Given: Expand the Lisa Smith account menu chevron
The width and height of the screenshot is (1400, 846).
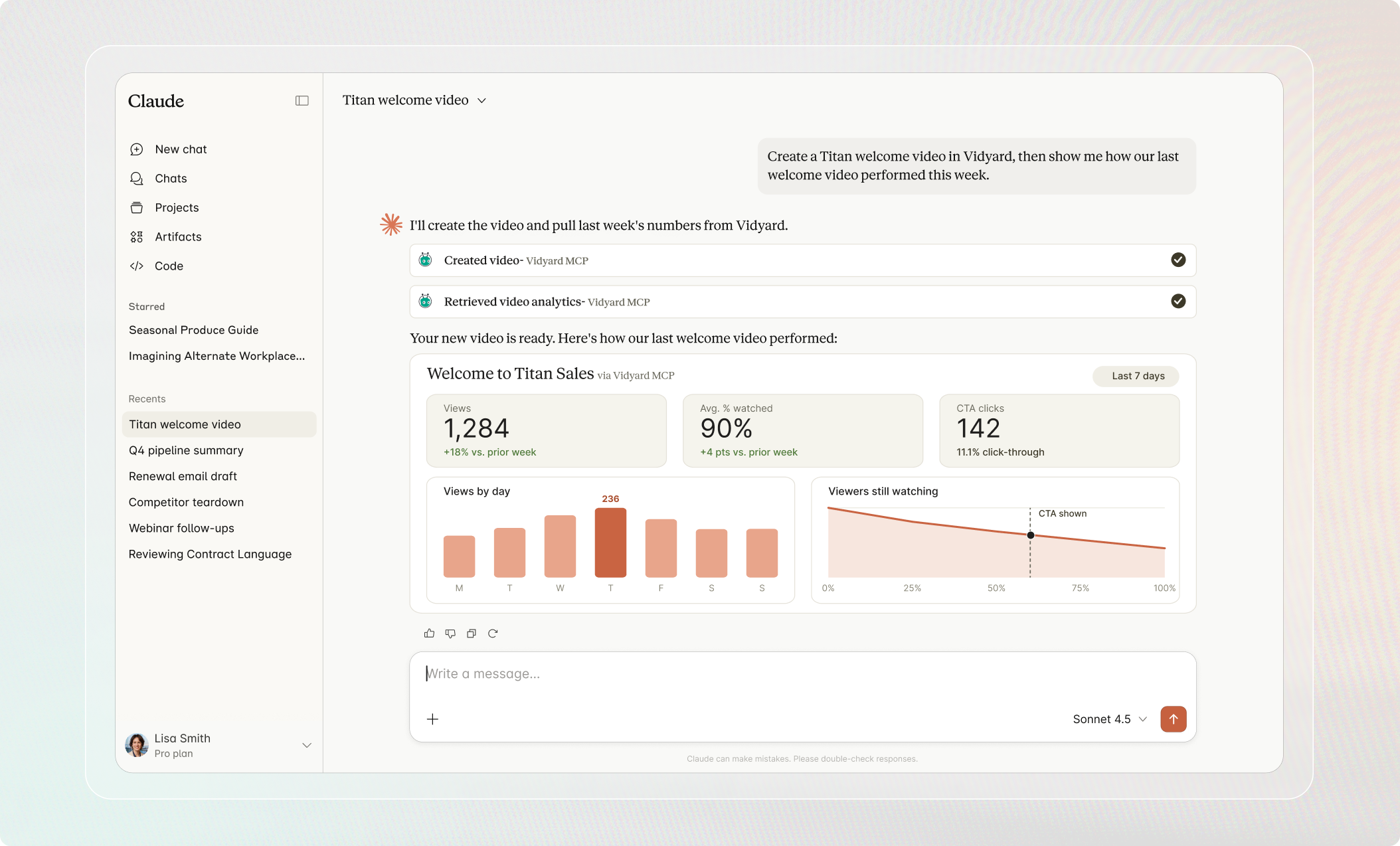Looking at the screenshot, I should (307, 746).
